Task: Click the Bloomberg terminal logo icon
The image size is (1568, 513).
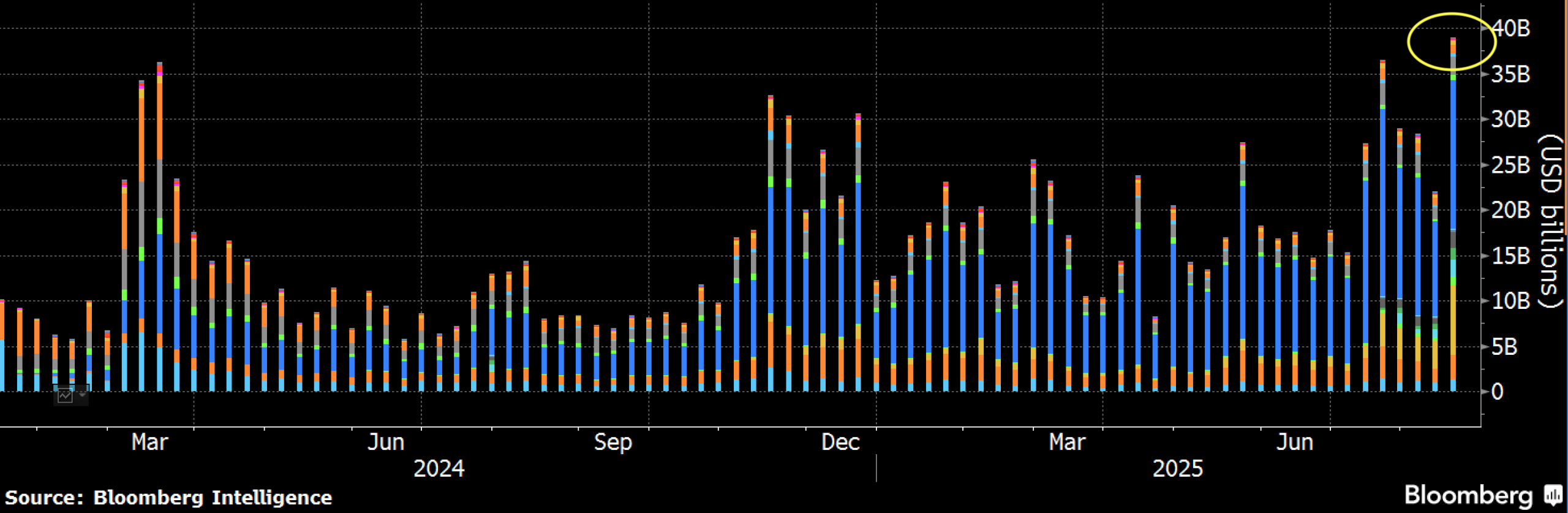Action: (1553, 494)
